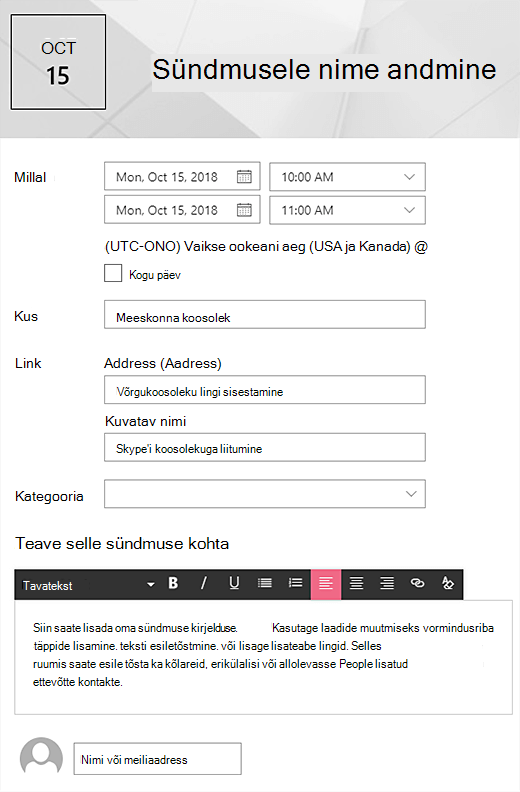Expand the 10:00 AM start time dropdown

pos(348,177)
